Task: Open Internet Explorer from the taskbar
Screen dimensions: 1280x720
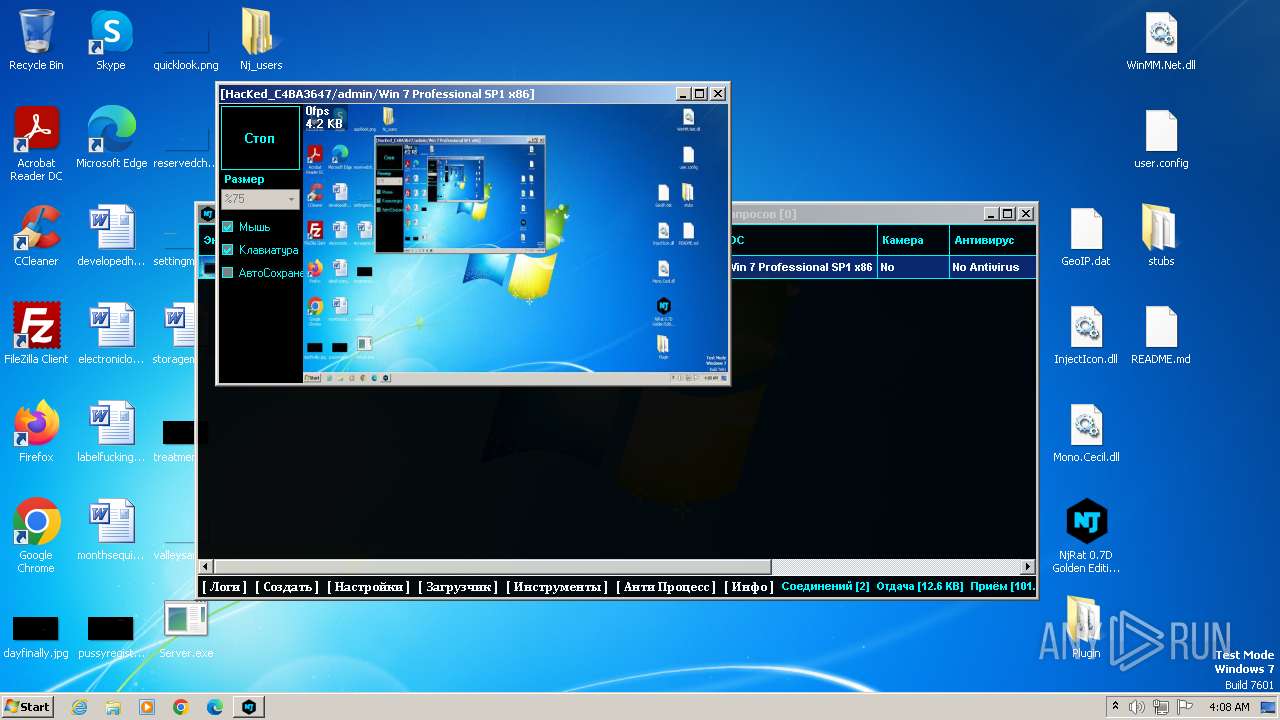Action: coord(80,707)
